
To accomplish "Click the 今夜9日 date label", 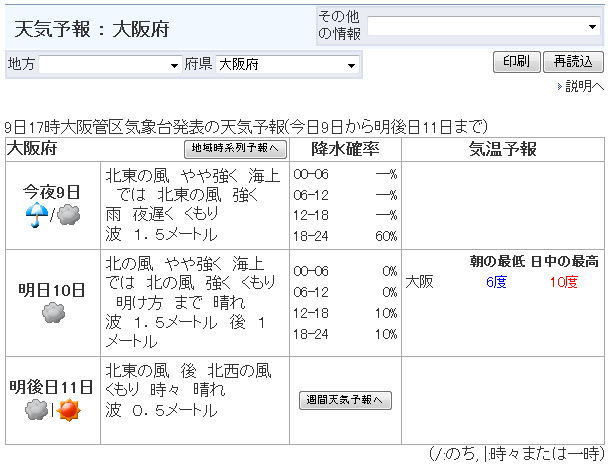I will (52, 191).
